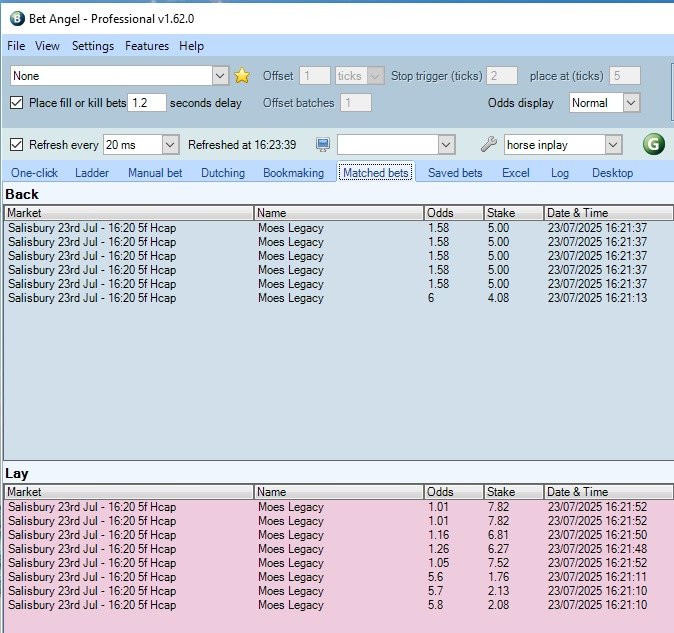Screen dimensions: 674x633
Task: Sort Lay table by Stake column header
Action: (514, 492)
